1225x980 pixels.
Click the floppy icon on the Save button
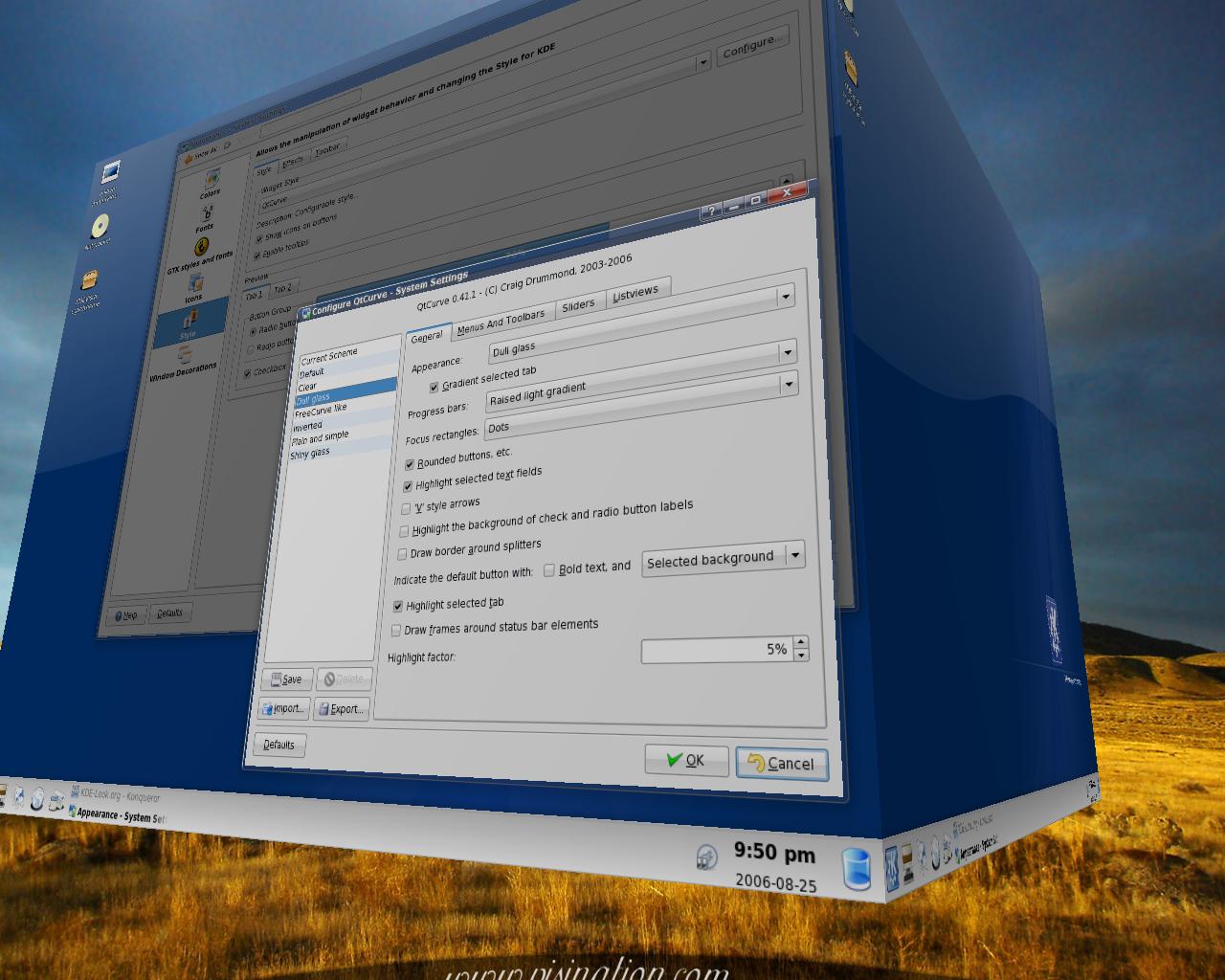277,679
